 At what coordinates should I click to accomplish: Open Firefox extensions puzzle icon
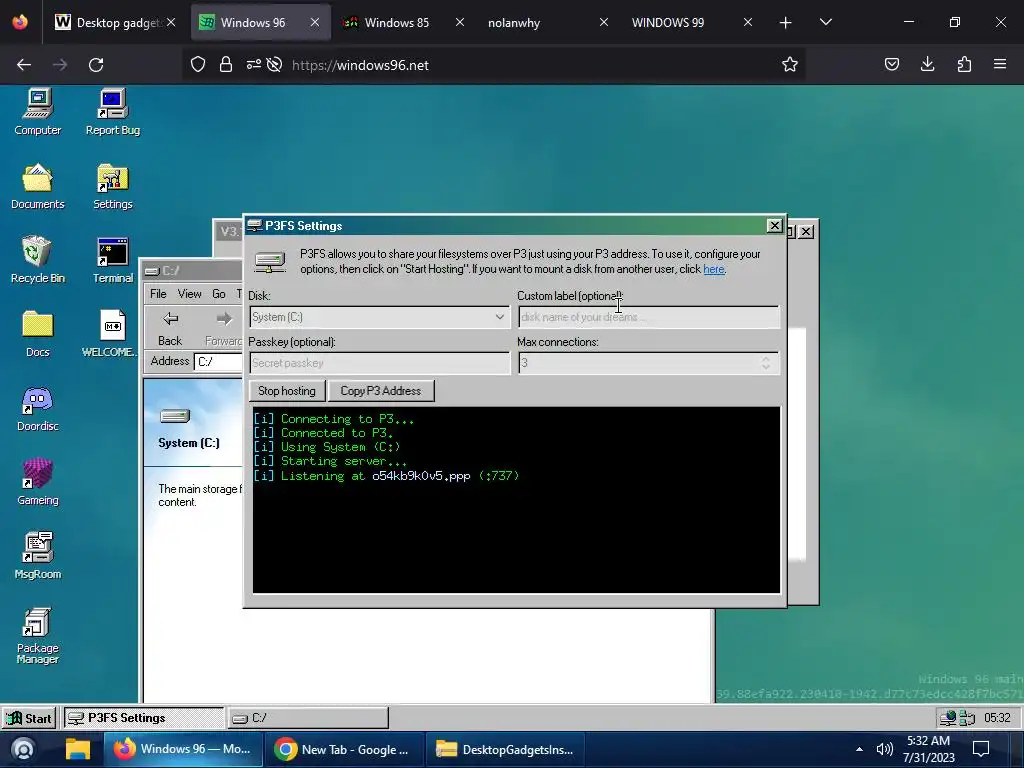click(964, 64)
